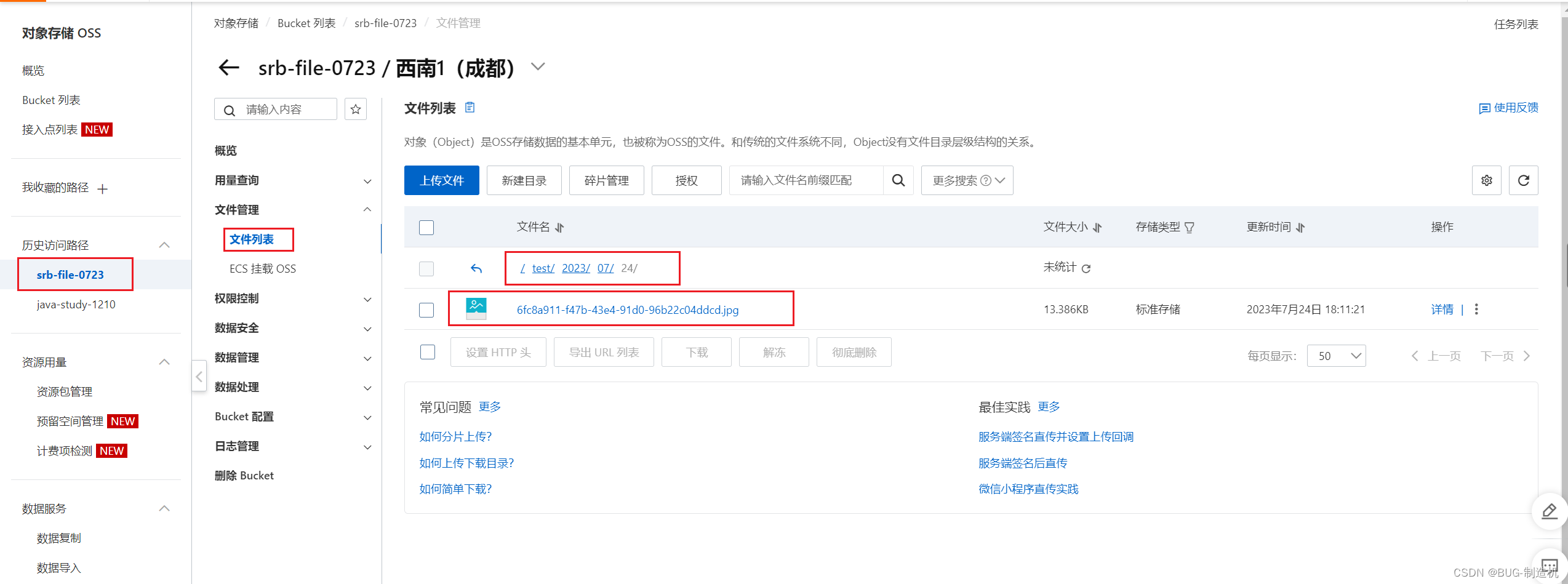Image resolution: width=1568 pixels, height=584 pixels.
Task: Click the 上传文件 button
Action: [x=442, y=180]
